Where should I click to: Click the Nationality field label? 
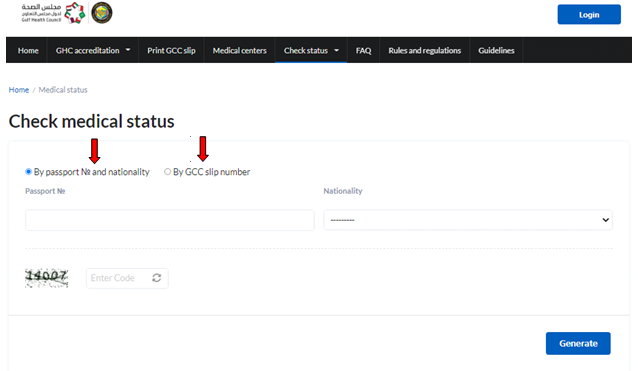point(343,191)
